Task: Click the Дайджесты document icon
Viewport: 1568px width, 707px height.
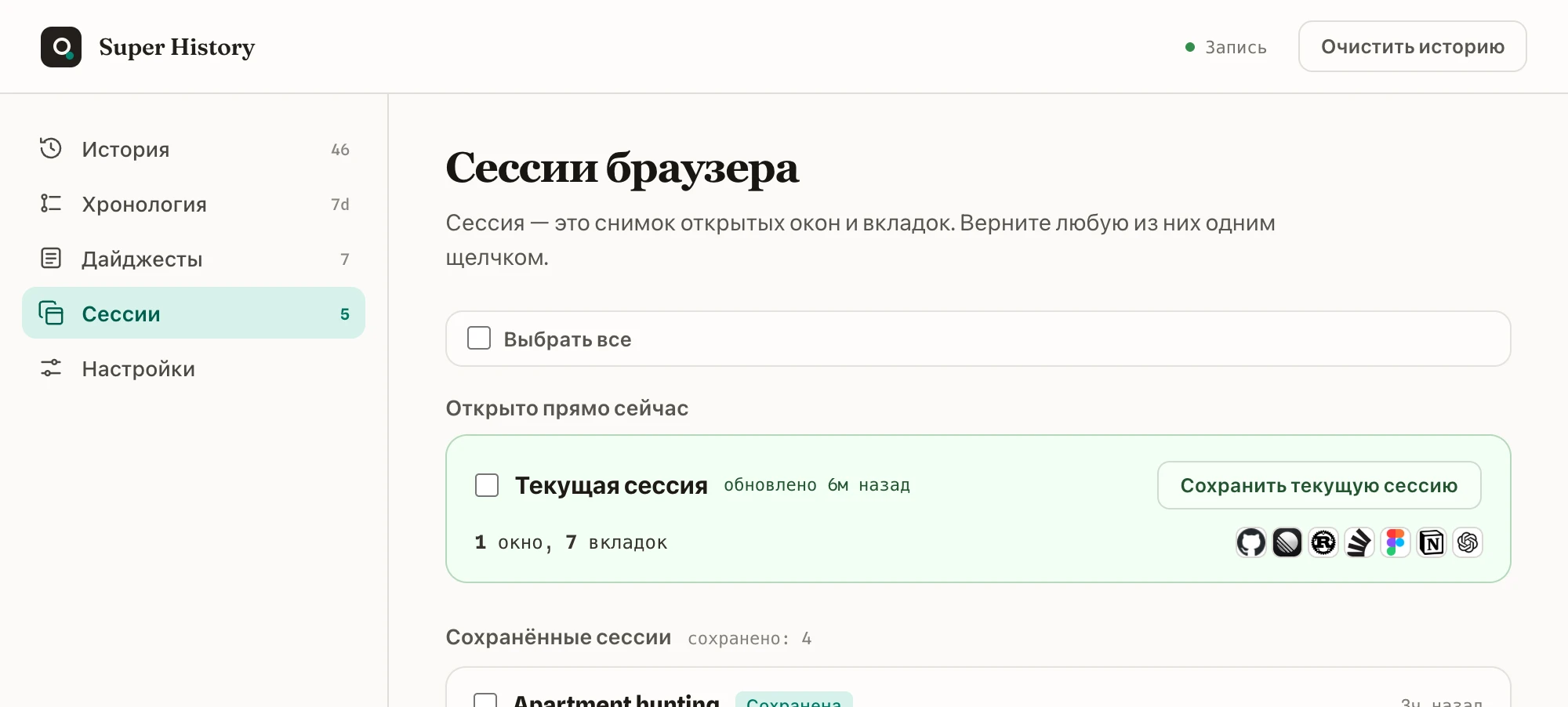Action: point(51,258)
